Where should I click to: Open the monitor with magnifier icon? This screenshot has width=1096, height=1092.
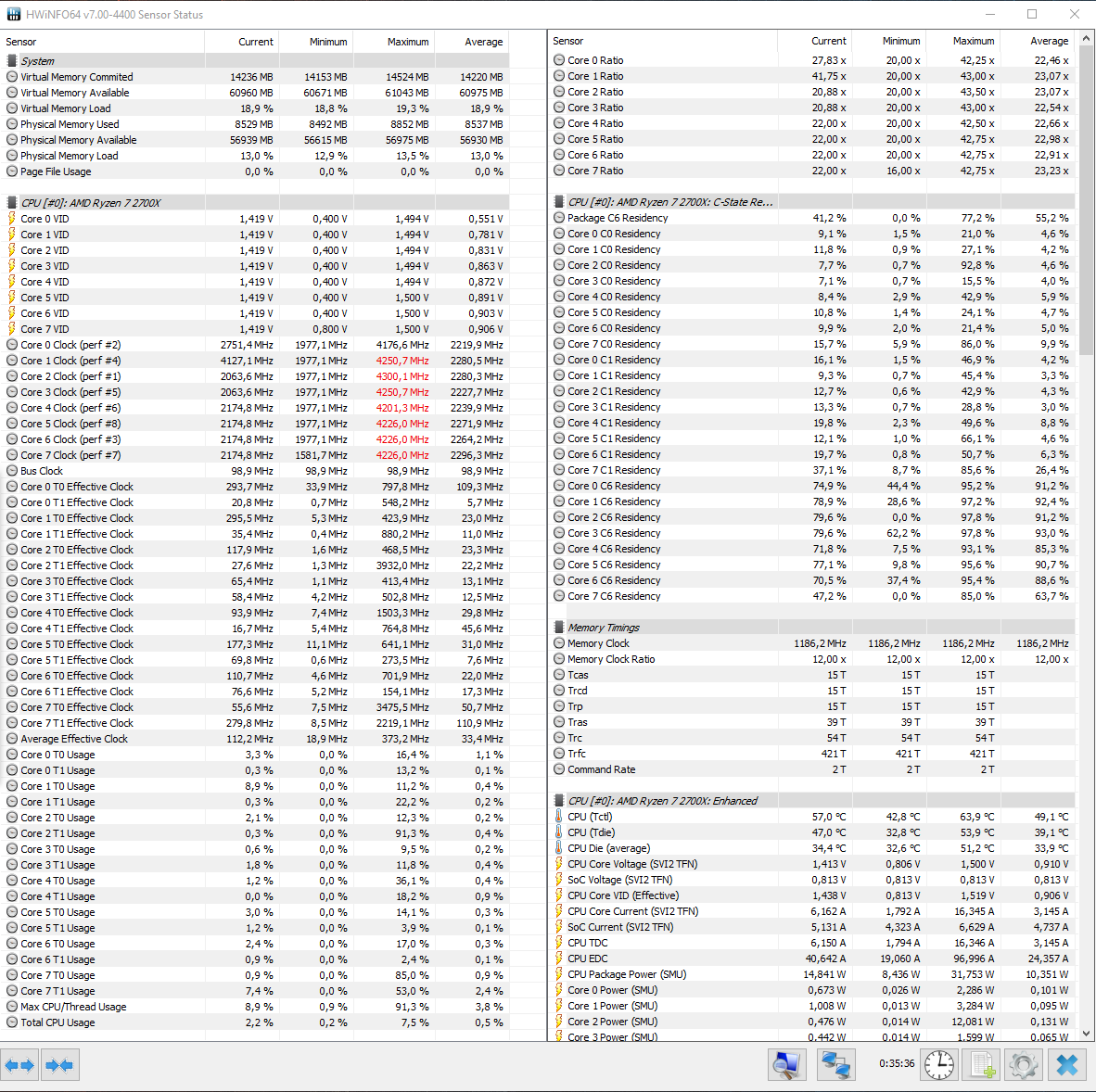coord(786,1065)
